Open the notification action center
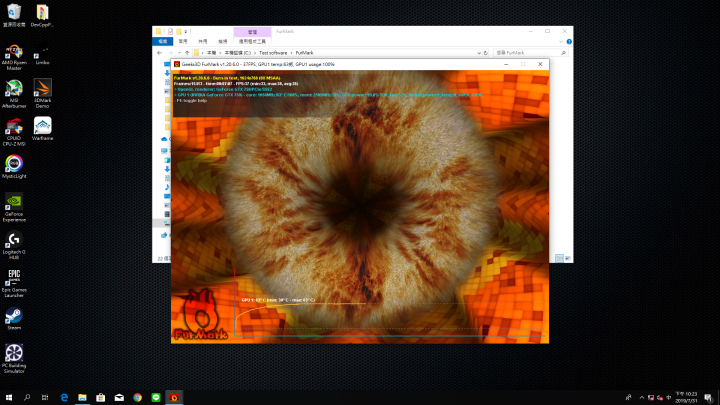 [709, 398]
